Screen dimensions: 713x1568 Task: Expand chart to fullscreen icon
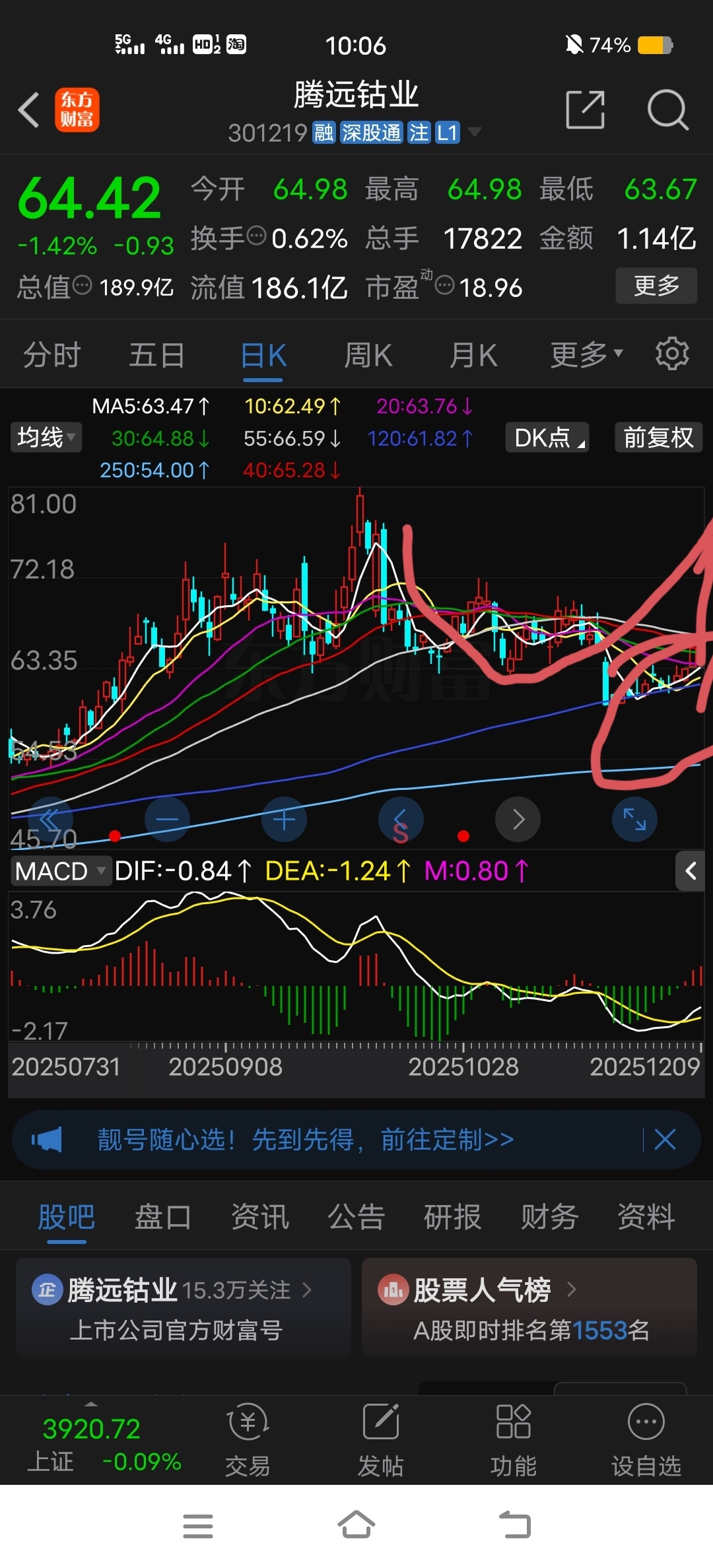click(634, 819)
